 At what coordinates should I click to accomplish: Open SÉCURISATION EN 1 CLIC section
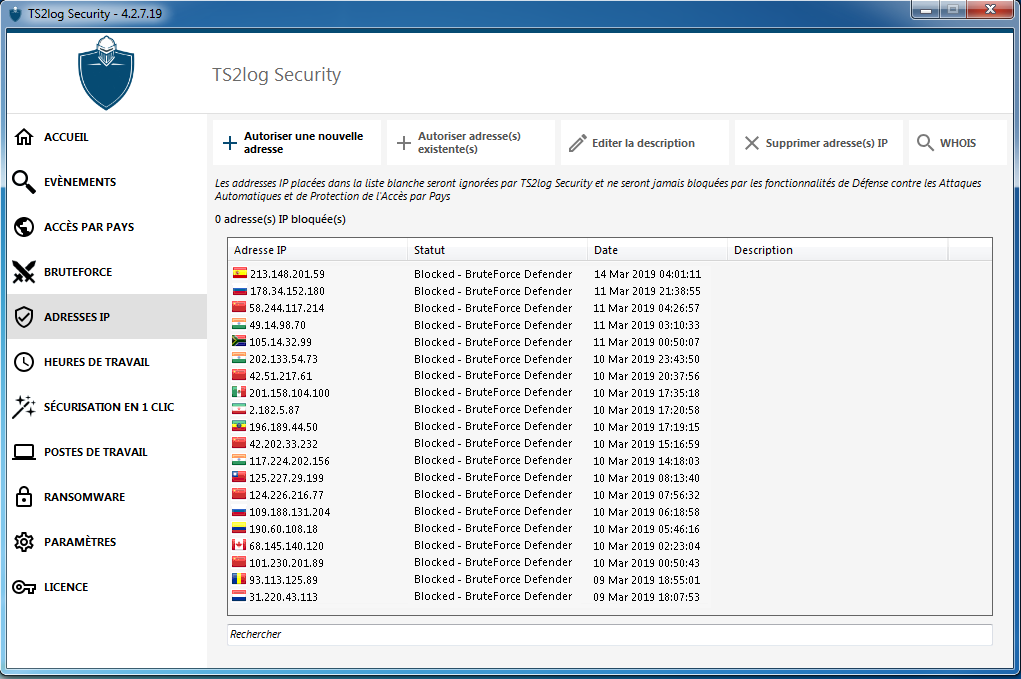tap(107, 407)
